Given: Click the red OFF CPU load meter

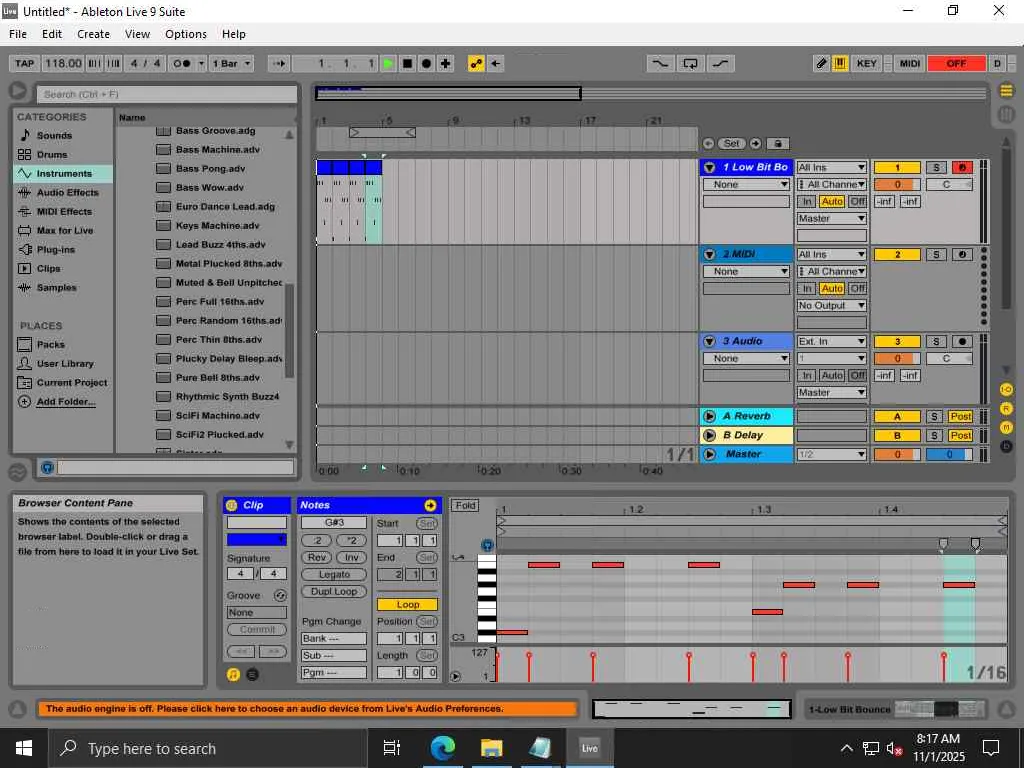Looking at the screenshot, I should pyautogui.click(x=956, y=63).
